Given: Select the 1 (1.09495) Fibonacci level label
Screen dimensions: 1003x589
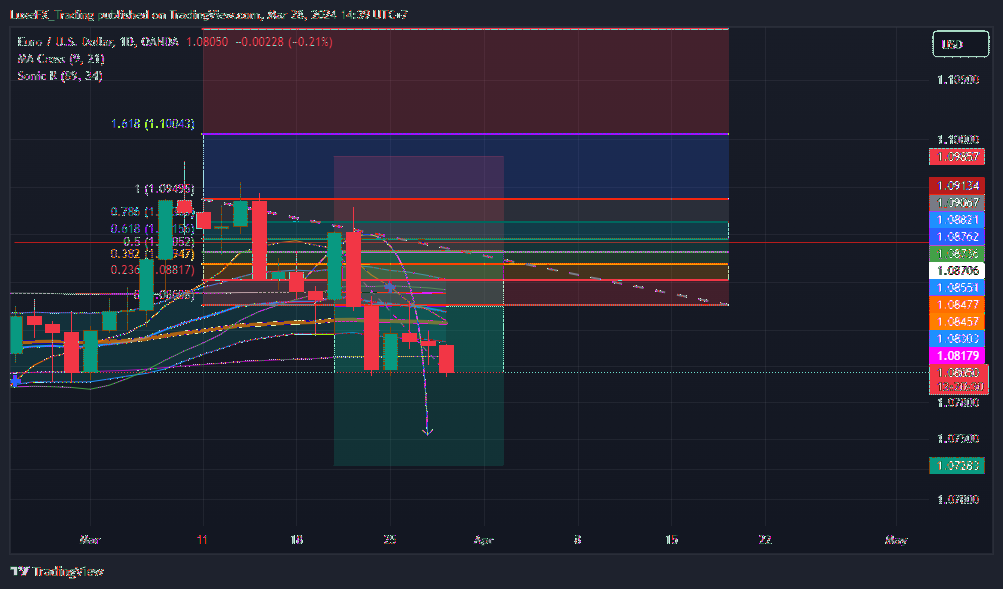Looking at the screenshot, I should coord(164,189).
